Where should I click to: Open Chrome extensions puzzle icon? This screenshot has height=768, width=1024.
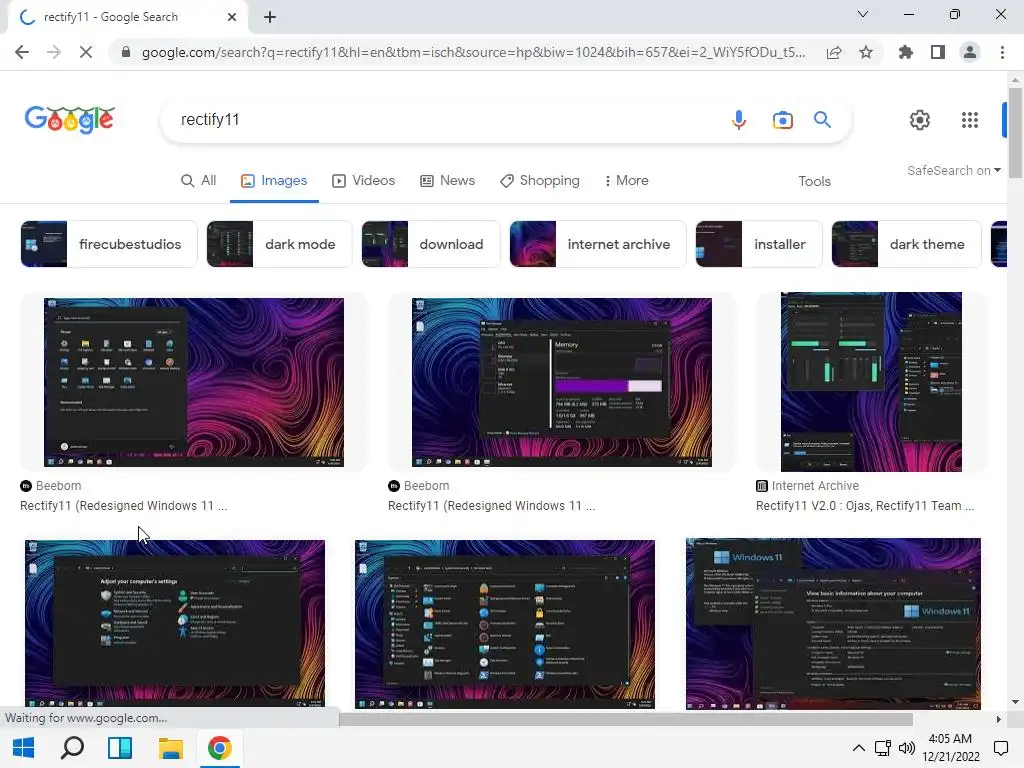click(906, 52)
